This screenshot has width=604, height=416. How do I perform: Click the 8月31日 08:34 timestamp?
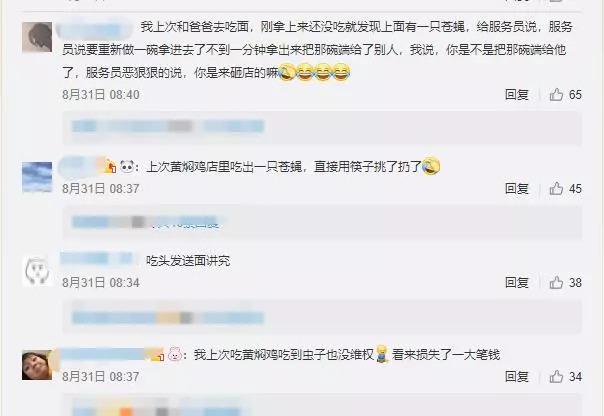tap(101, 283)
